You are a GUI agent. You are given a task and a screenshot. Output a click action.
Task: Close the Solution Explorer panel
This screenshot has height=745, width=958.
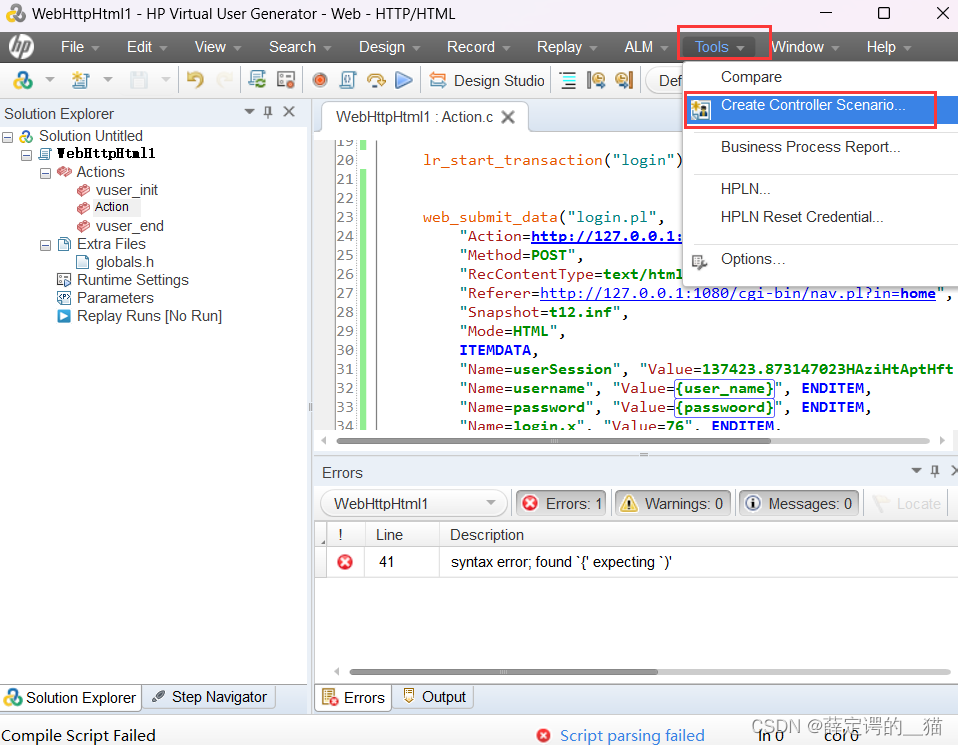[289, 112]
